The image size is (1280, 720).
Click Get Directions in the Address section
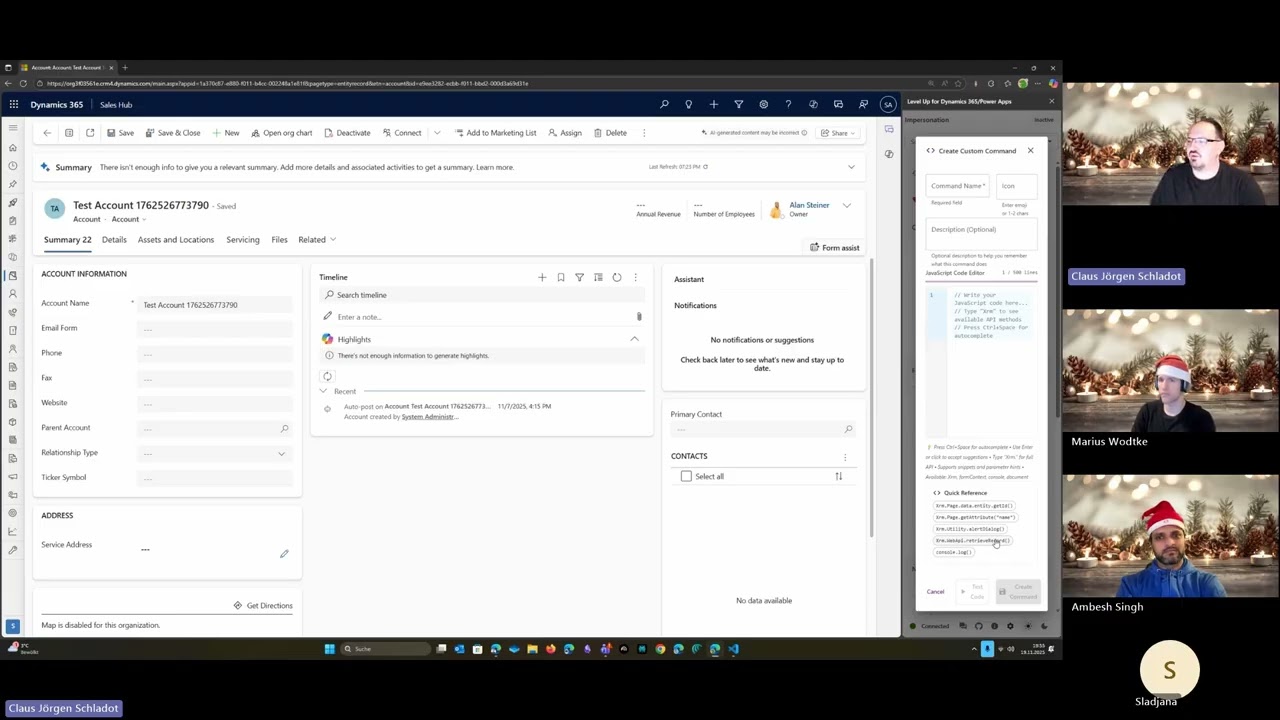[263, 606]
